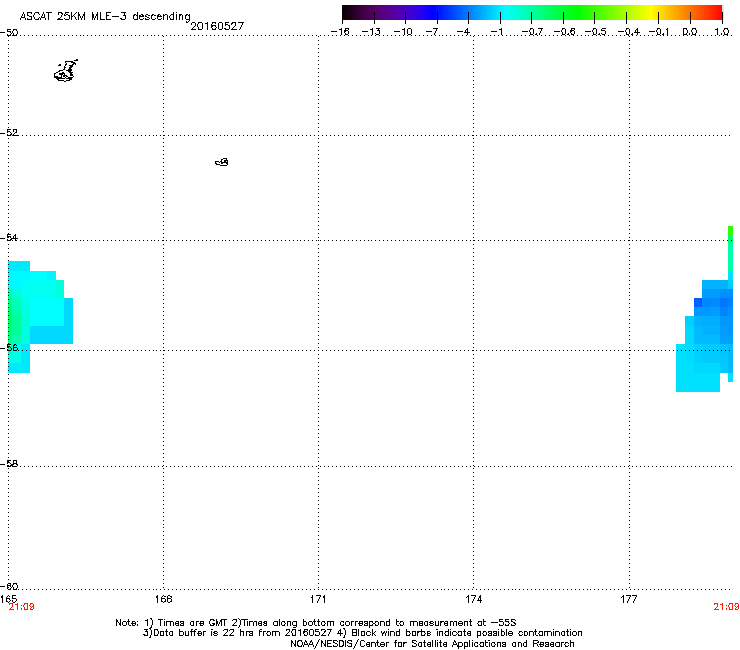Click the color bar label '-0.7'
This screenshot has height=650, width=740.
point(532,32)
